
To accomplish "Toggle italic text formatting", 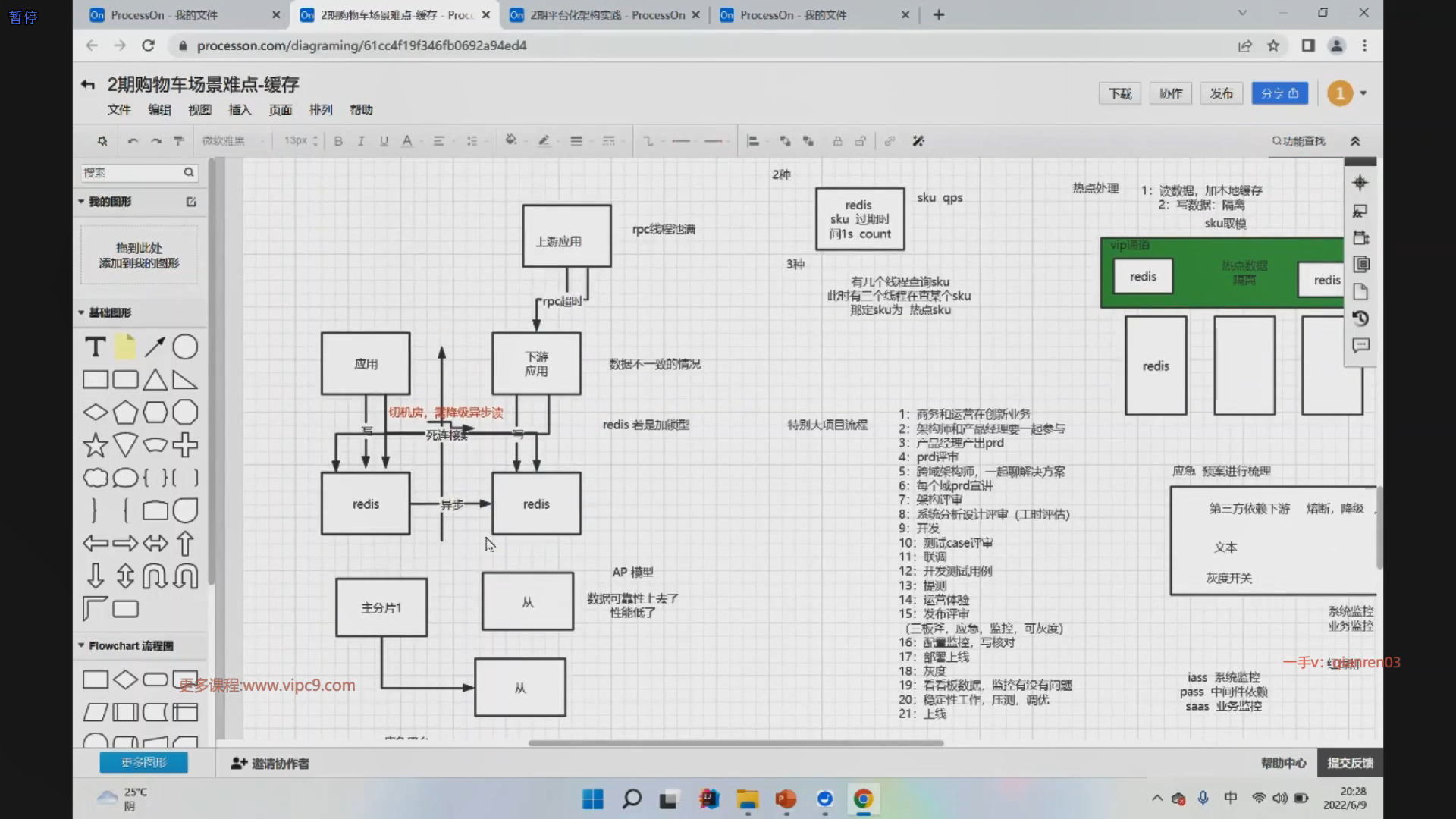I will [361, 141].
